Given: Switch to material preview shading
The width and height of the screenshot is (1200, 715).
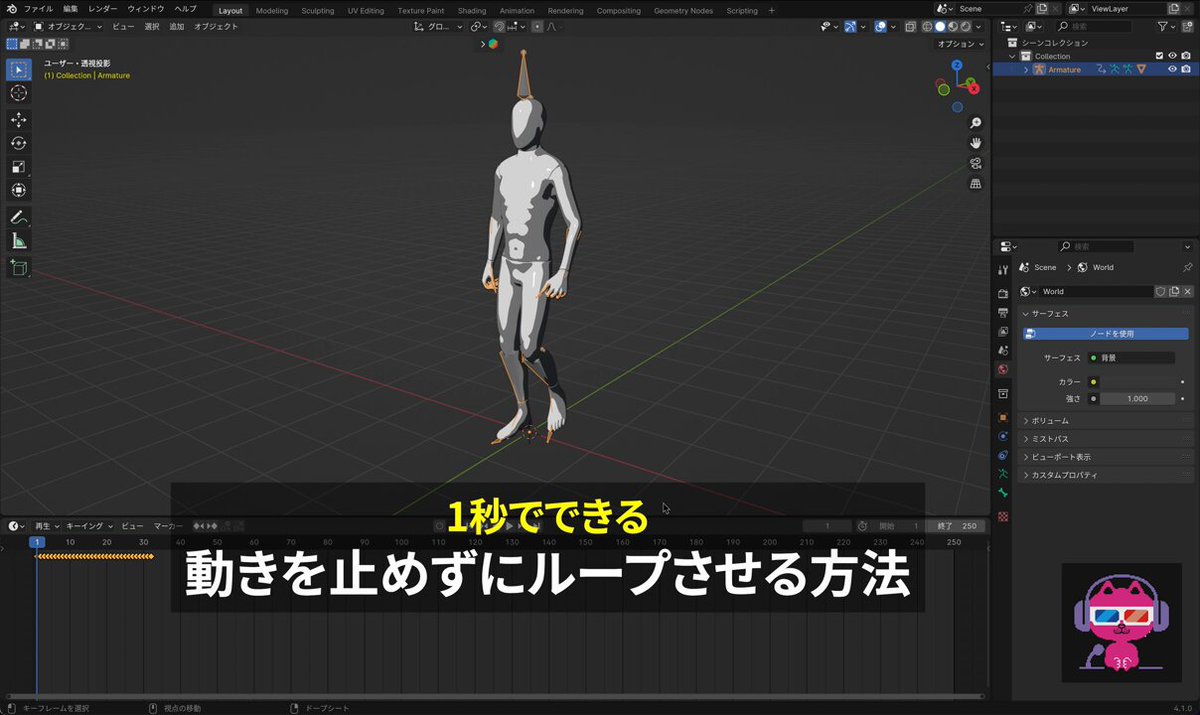Looking at the screenshot, I should [x=952, y=27].
